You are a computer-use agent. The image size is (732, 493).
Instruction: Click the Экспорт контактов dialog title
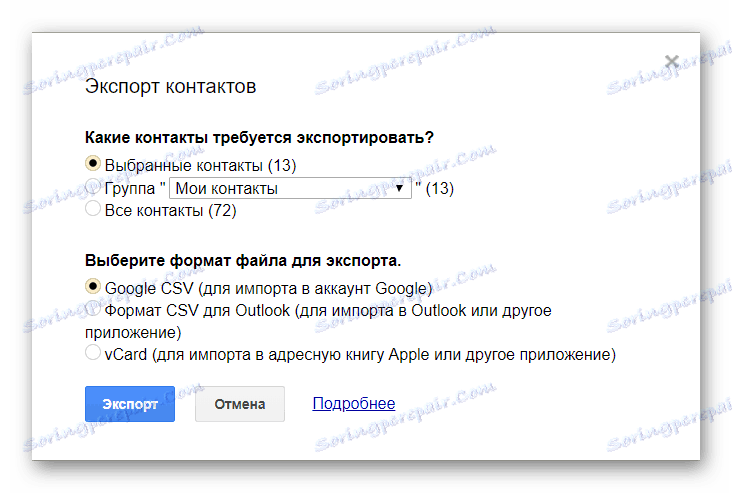click(x=170, y=86)
